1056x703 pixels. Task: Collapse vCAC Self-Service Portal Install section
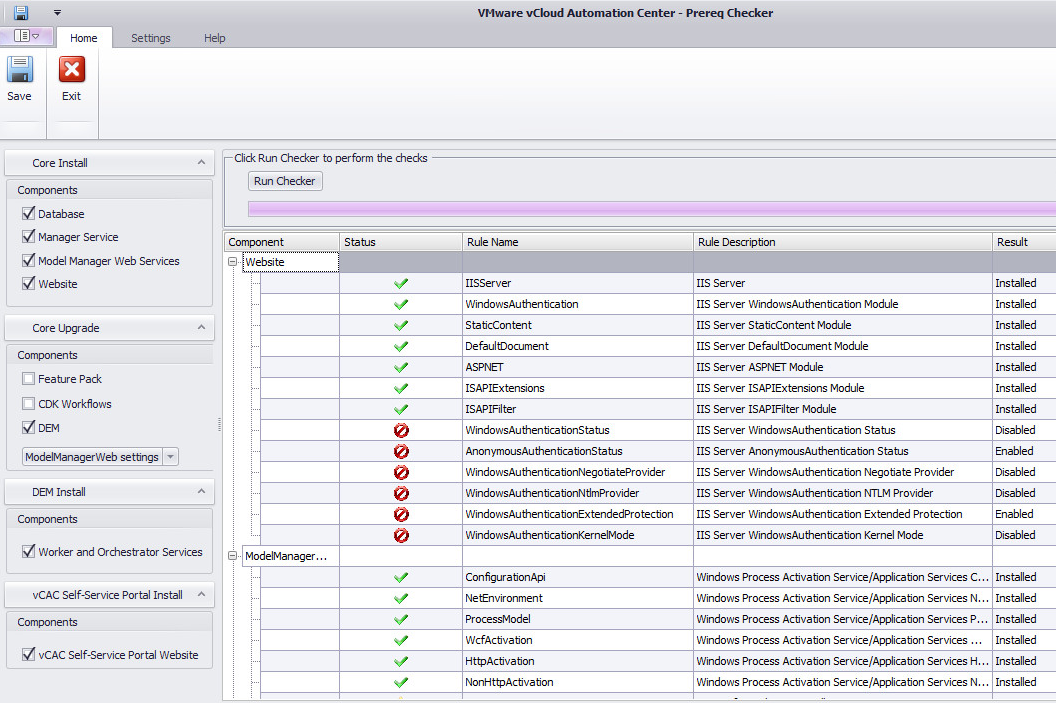click(x=201, y=595)
